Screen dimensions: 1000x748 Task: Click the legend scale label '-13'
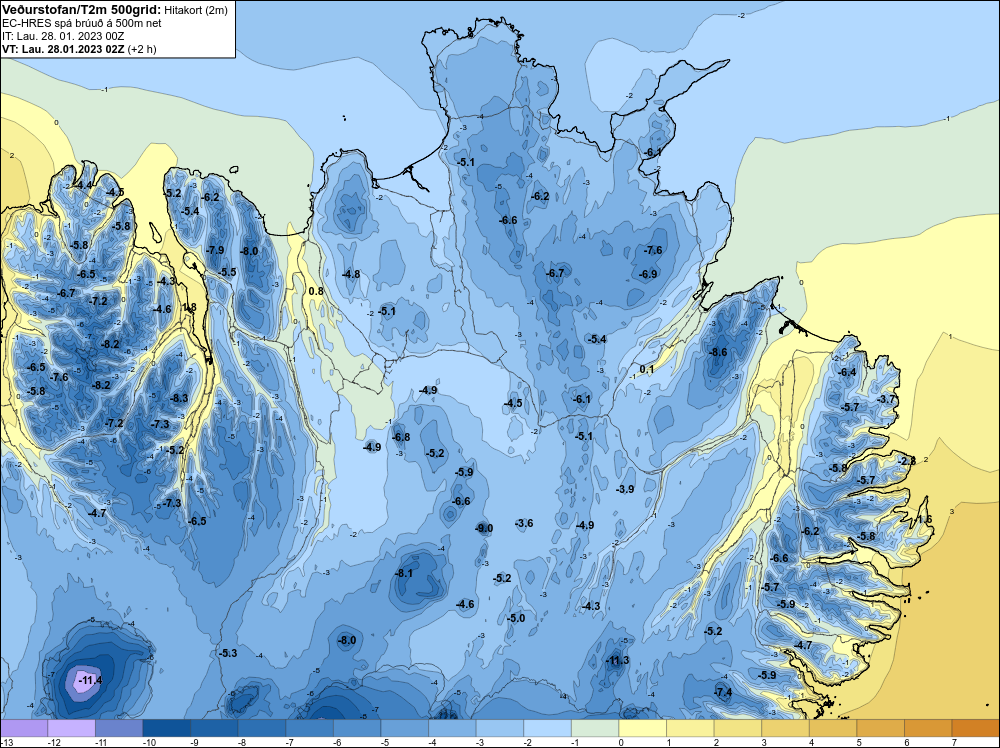point(7,742)
